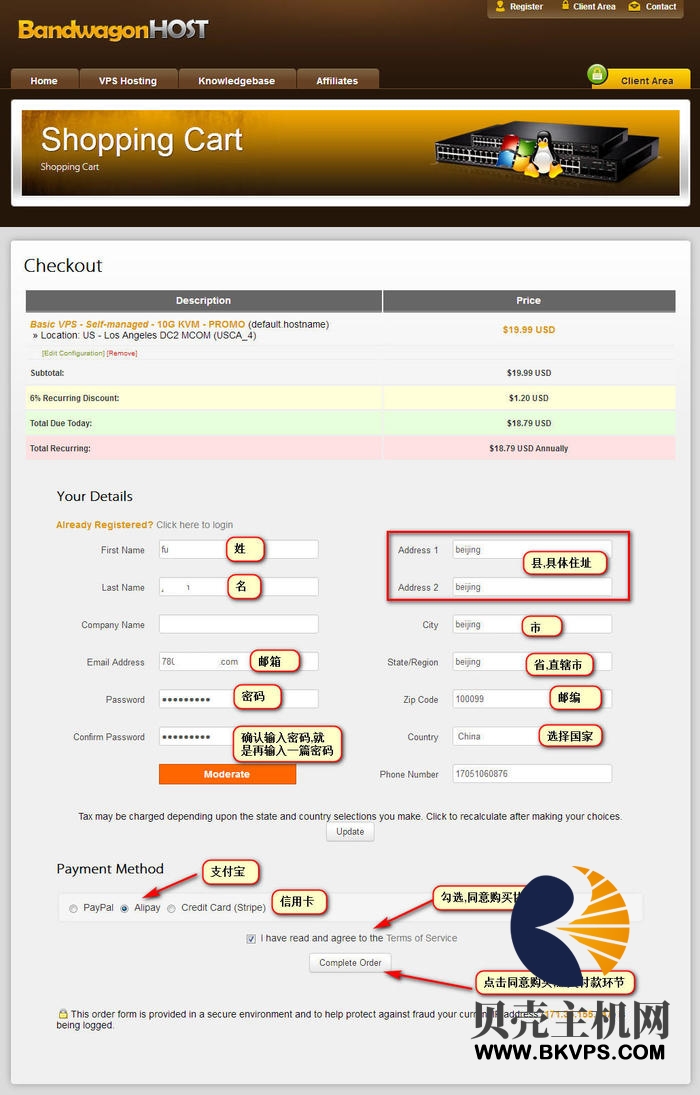Click the 'Total Due Today:' row label
The width and height of the screenshot is (700, 1095).
(x=61, y=423)
